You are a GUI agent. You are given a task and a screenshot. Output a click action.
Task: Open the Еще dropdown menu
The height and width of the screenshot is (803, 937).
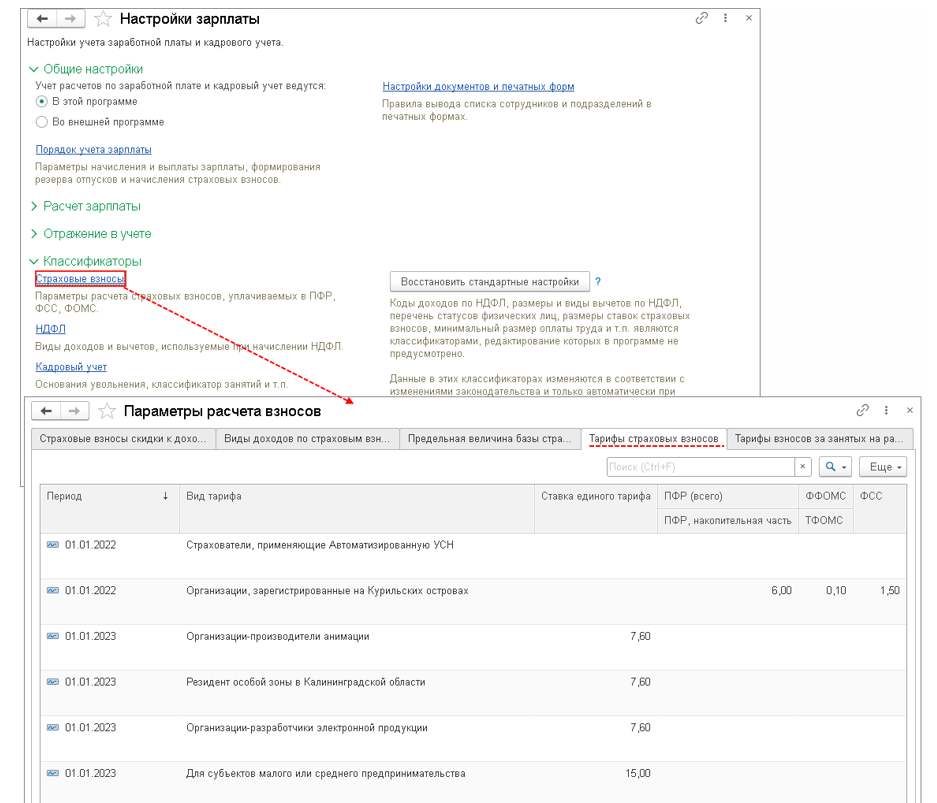(885, 467)
